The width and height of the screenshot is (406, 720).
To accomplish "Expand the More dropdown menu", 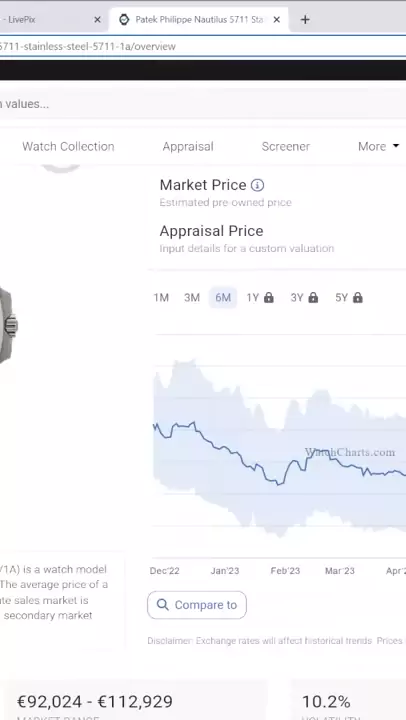I will point(379,146).
